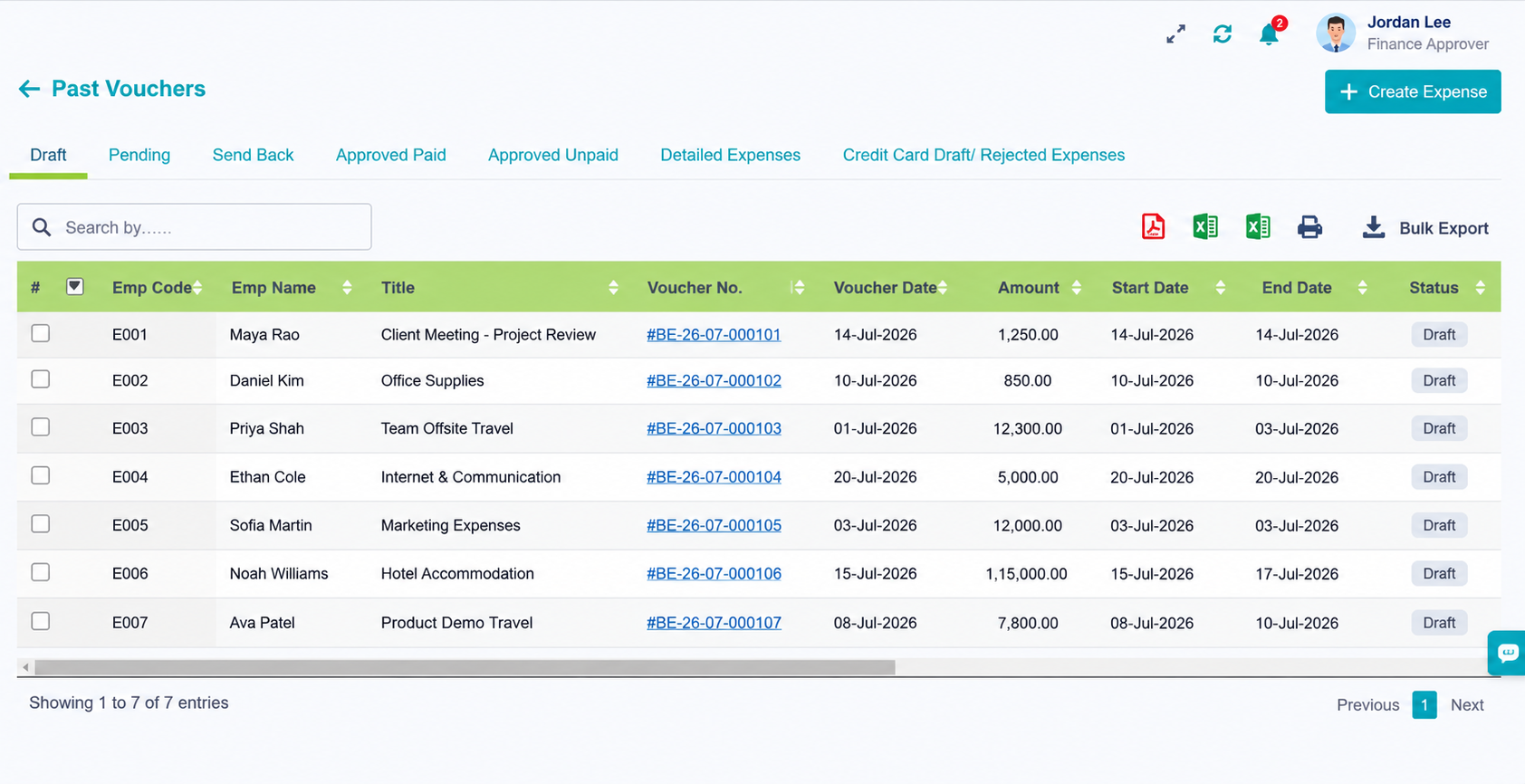Open voucher #BE-26-07-000107
This screenshot has width=1525, height=784.
tap(714, 623)
